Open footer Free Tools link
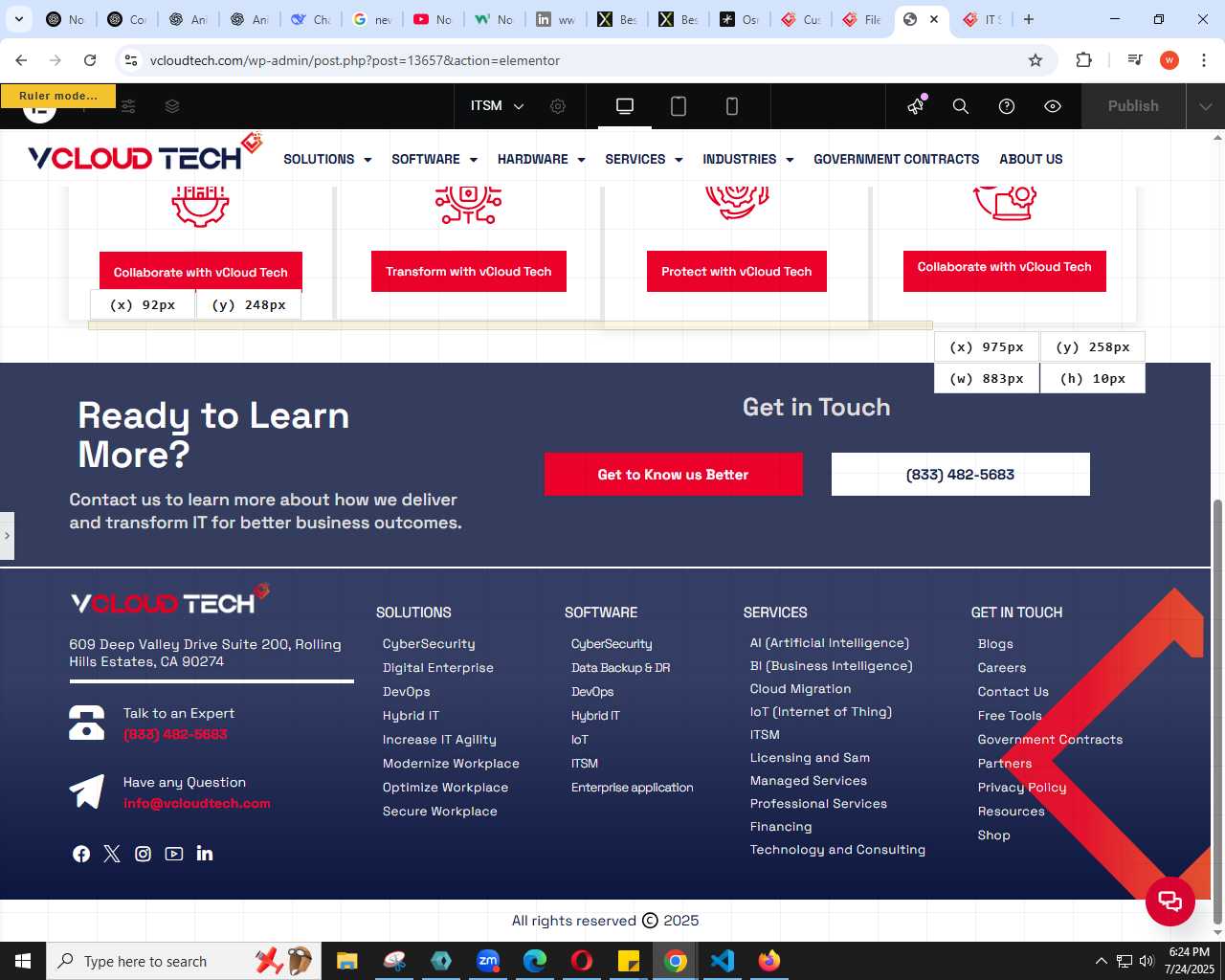Viewport: 1225px width, 980px height. (x=1010, y=716)
